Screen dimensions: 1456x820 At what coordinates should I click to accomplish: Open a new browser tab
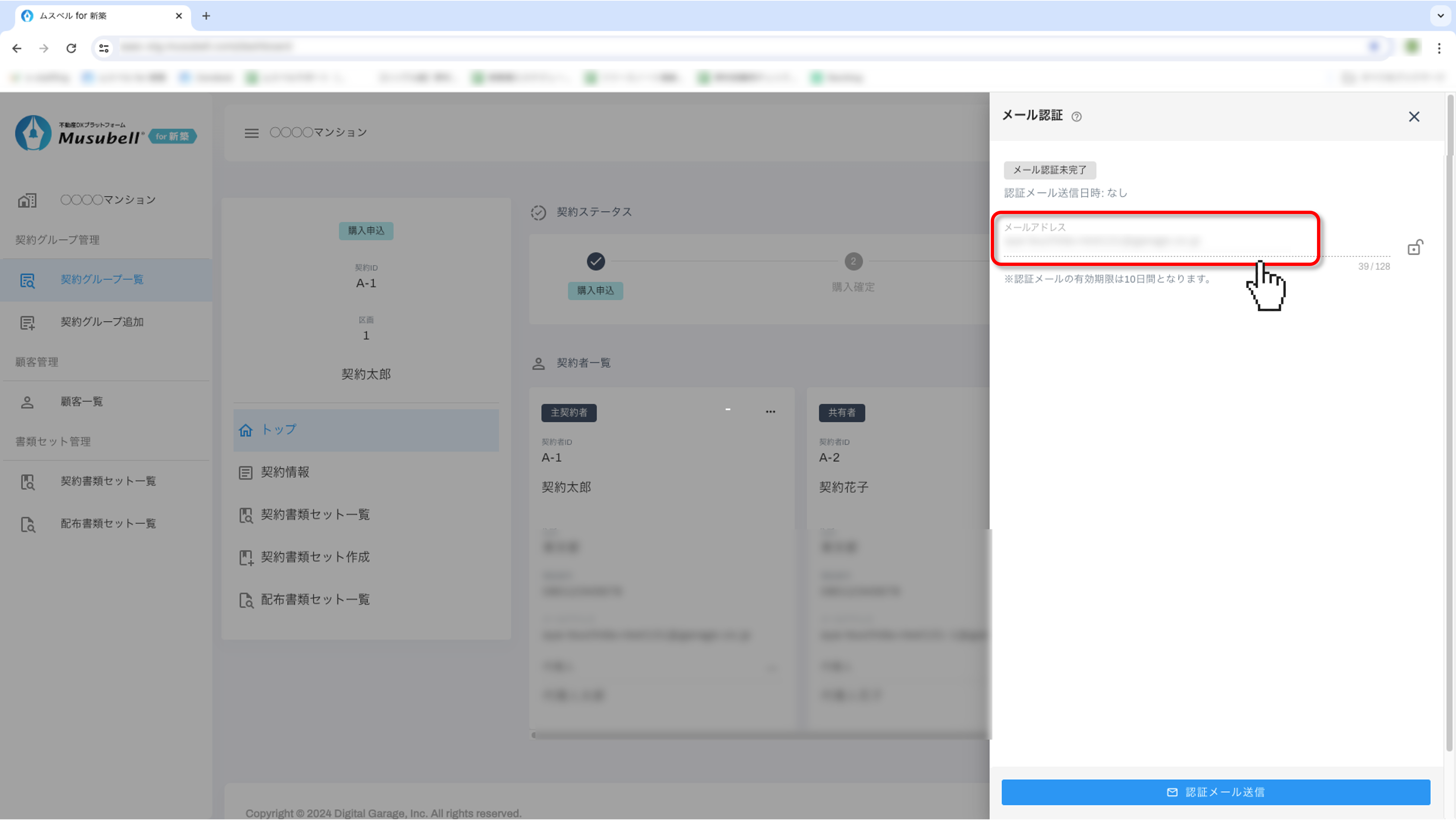tap(206, 16)
